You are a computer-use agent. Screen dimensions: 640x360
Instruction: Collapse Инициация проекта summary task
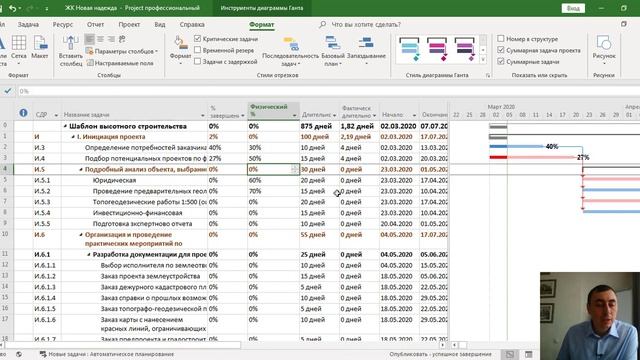(73, 137)
